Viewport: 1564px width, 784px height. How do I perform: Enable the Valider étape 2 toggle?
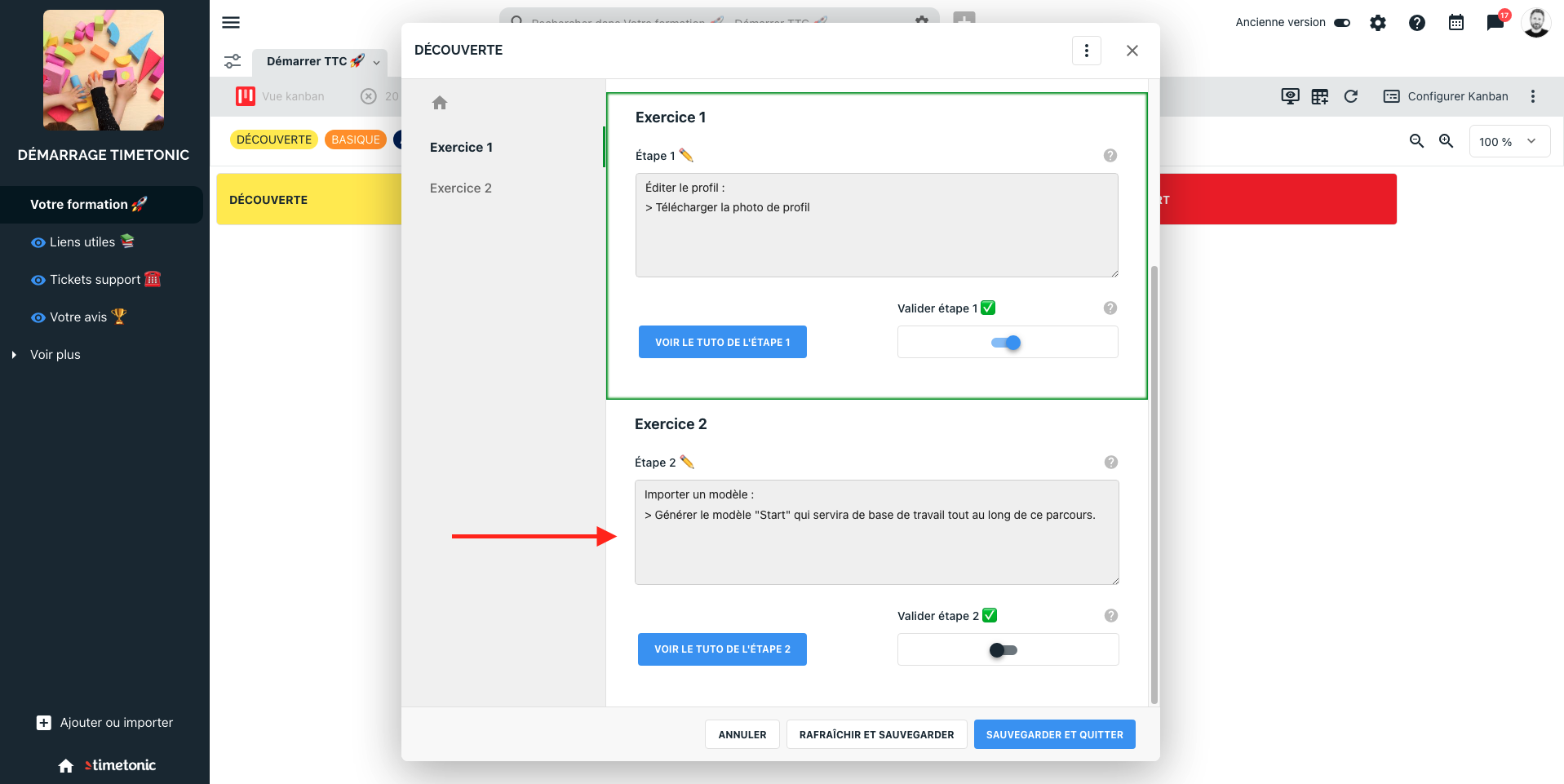coord(1004,650)
